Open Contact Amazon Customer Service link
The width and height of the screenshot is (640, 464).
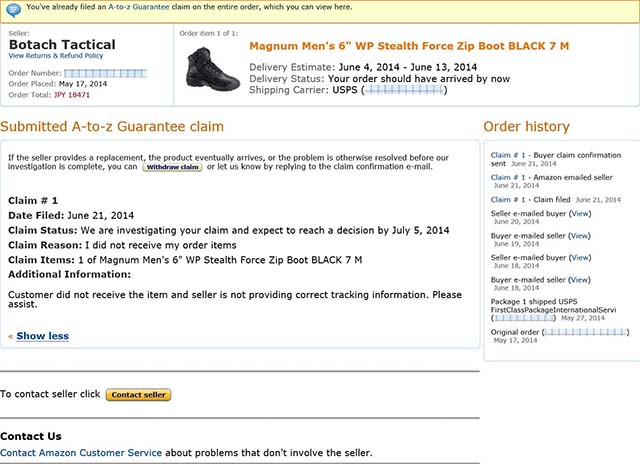[x=81, y=453]
